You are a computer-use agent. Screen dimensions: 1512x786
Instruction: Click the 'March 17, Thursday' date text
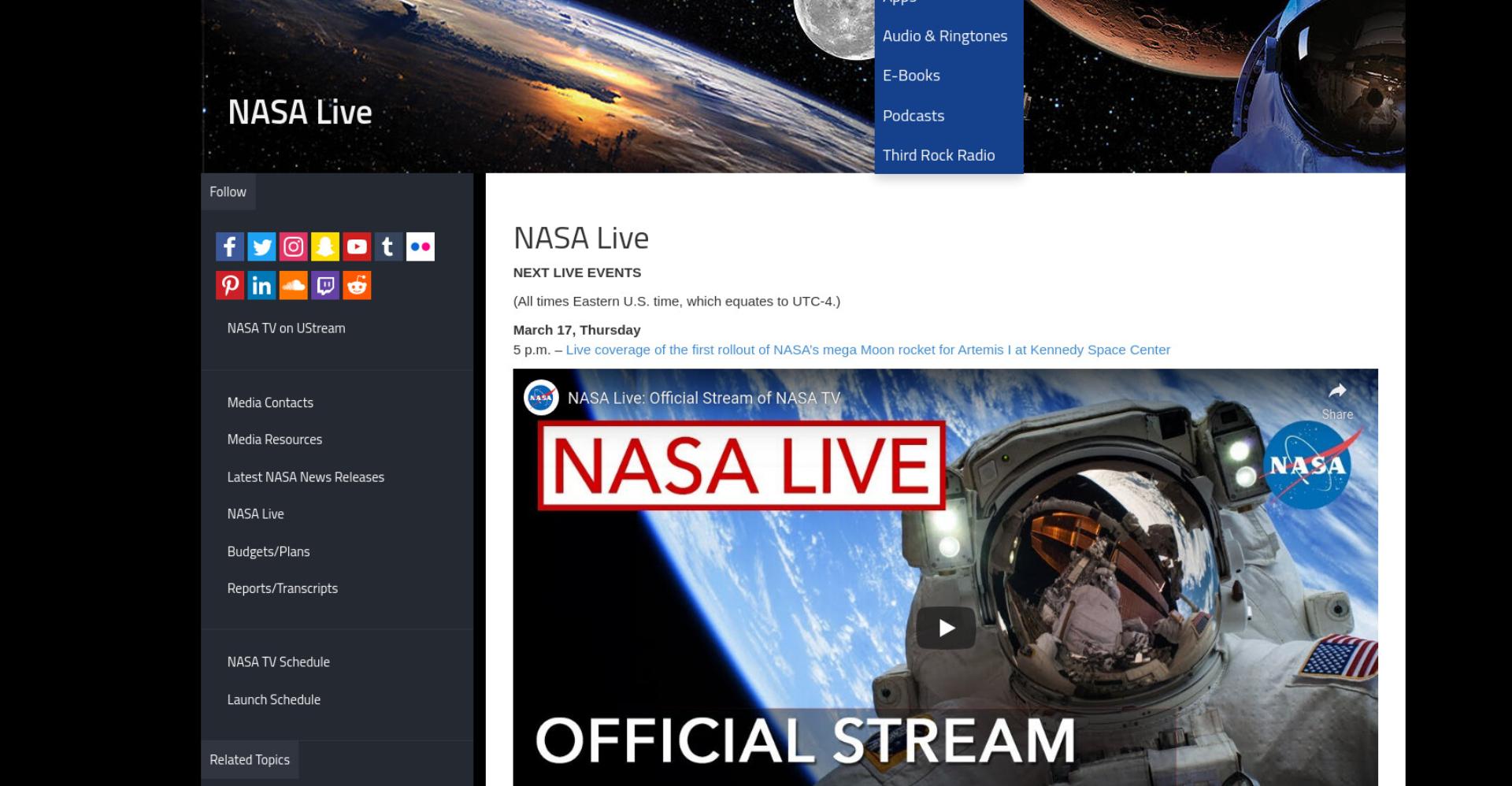pyautogui.click(x=576, y=330)
